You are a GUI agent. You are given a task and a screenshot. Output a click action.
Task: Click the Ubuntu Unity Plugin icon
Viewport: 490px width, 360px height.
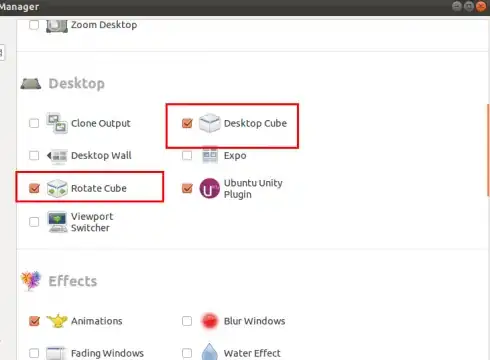click(x=209, y=188)
